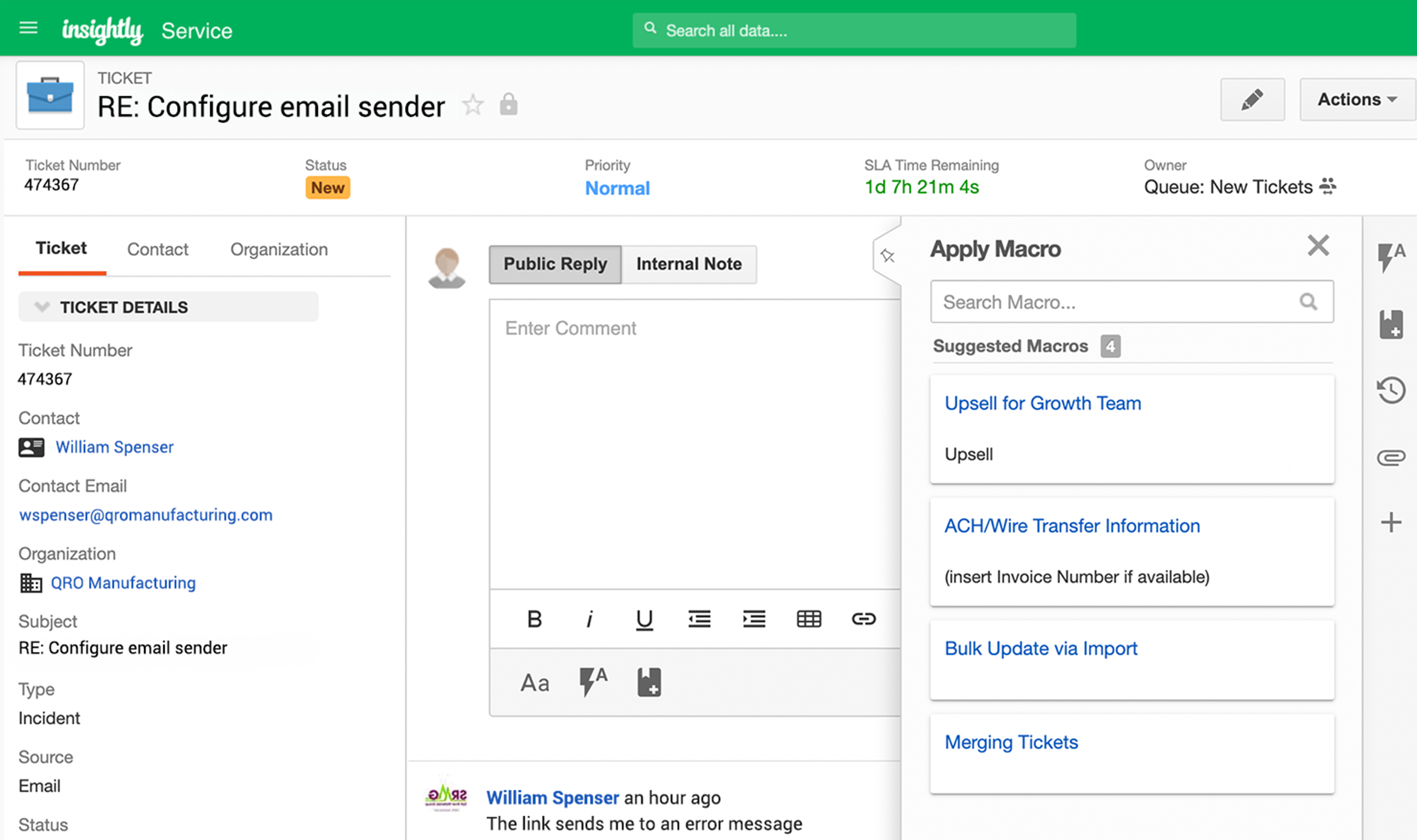The width and height of the screenshot is (1417, 840).
Task: Click the SRMG commenter logo avatar
Action: [x=446, y=795]
